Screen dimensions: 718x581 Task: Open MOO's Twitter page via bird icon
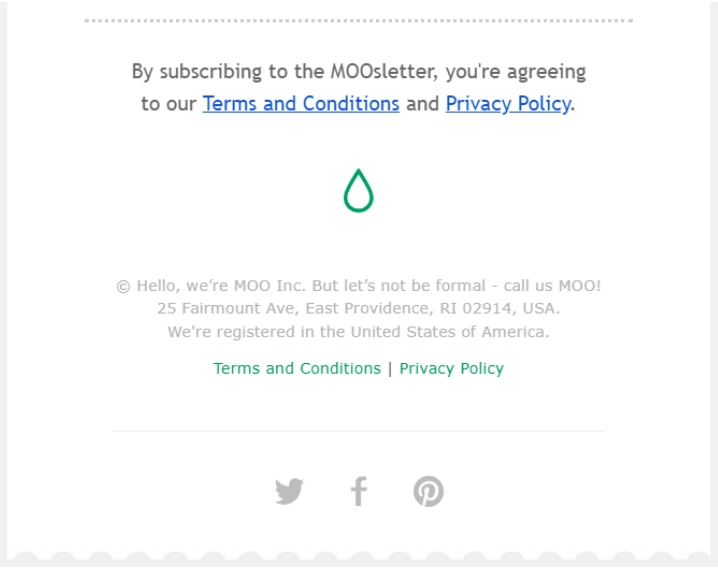point(289,492)
